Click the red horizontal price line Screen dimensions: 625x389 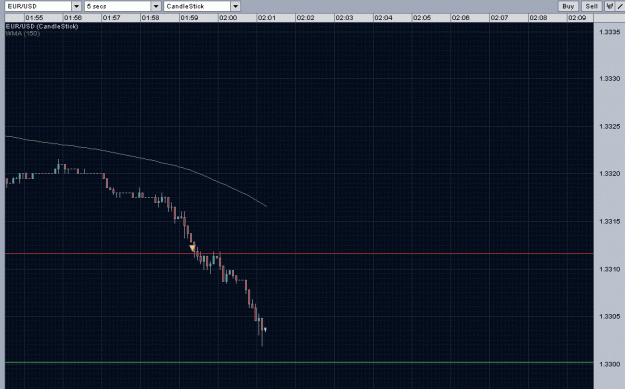[x=299, y=253]
